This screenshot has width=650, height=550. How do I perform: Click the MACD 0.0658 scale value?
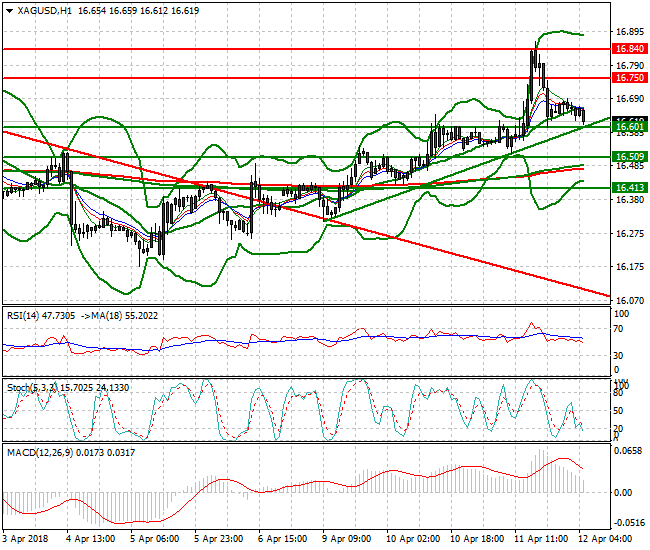[628, 451]
